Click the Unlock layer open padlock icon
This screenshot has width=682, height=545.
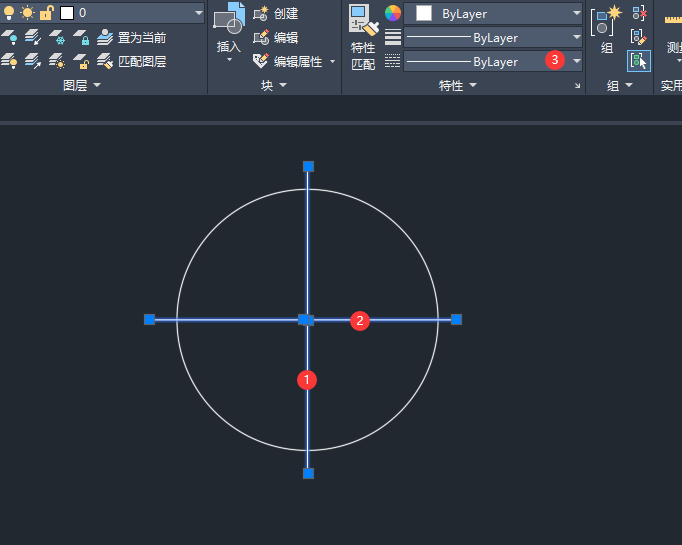coord(81,61)
